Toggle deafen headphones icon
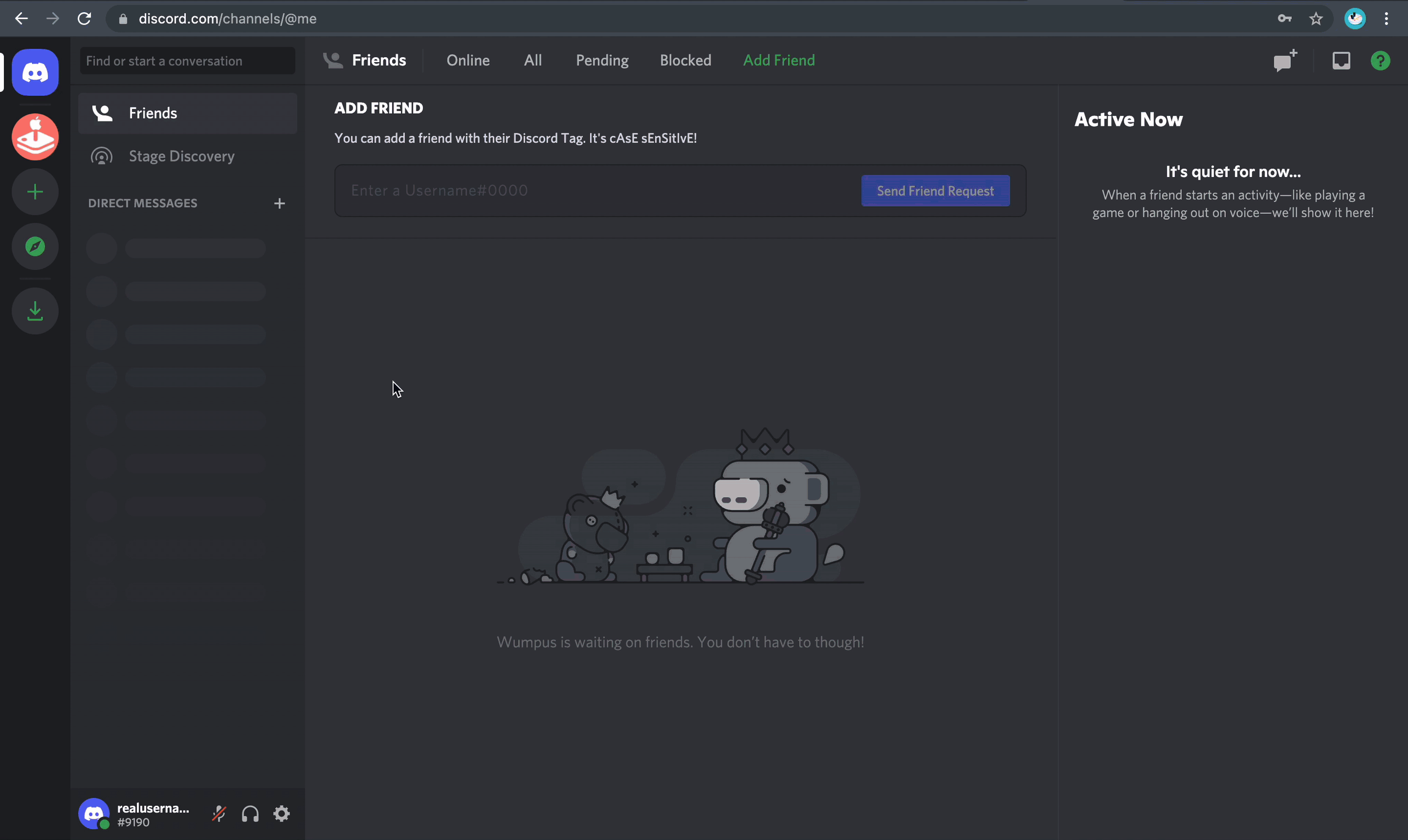Image resolution: width=1408 pixels, height=840 pixels. click(x=250, y=814)
